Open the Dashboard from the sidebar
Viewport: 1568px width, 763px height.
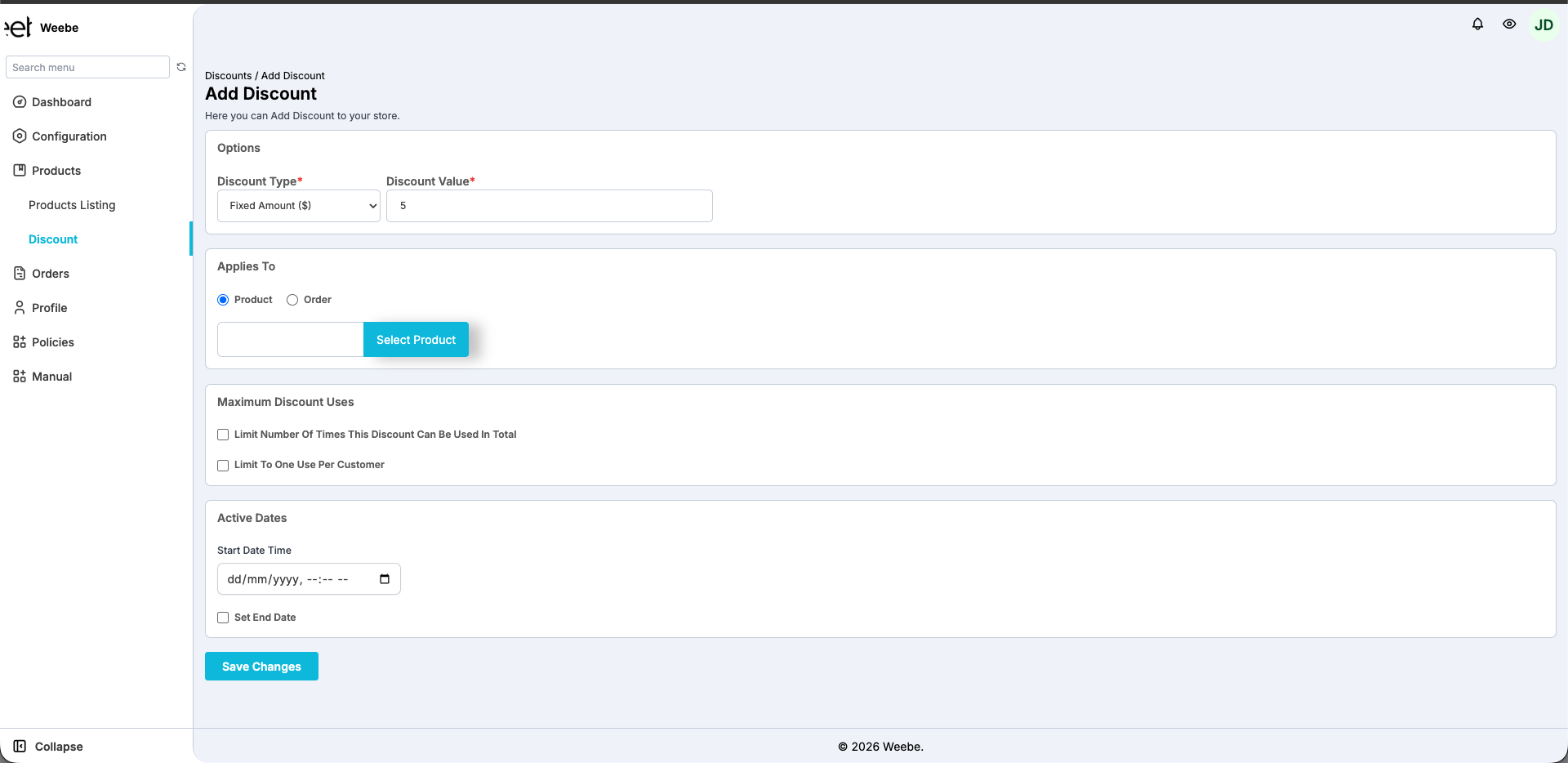point(19,101)
